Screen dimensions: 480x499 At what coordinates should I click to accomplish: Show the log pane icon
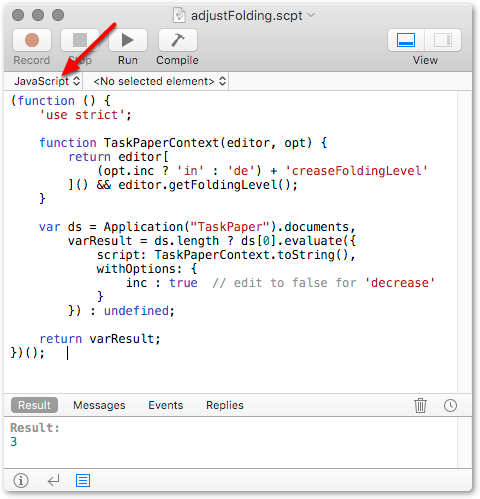click(83, 481)
